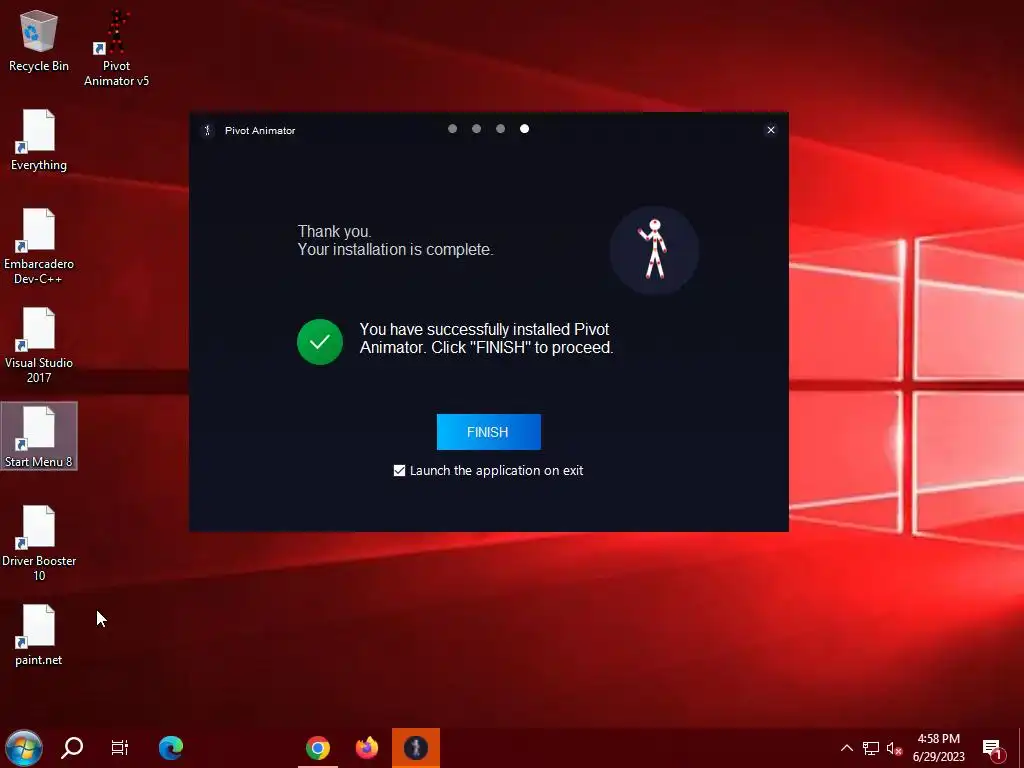1024x768 pixels.
Task: Click "You have successfully installed Pivot" message
Action: (485, 329)
